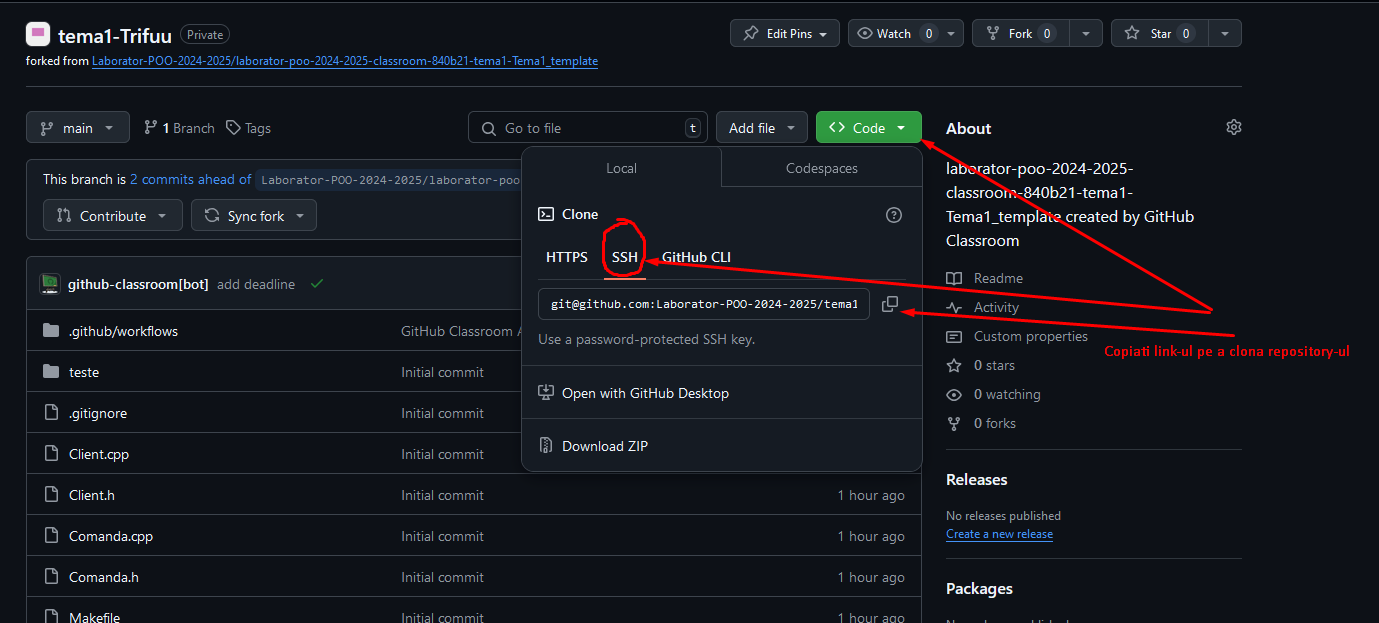Open the Edit Pins dropdown
This screenshot has height=623, width=1379.
(785, 33)
